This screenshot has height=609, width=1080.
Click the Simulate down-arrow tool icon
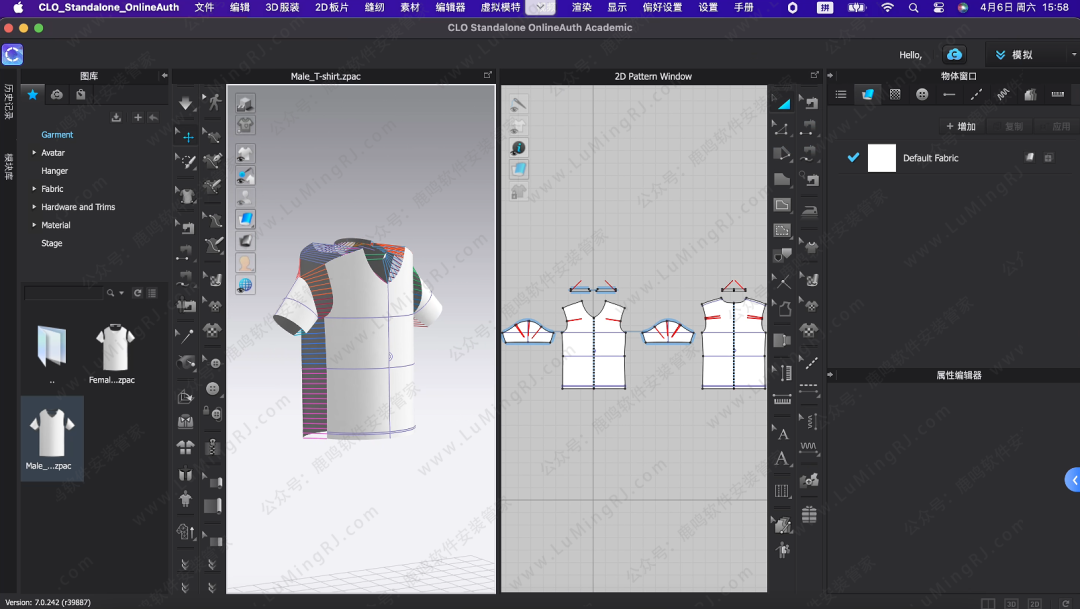(x=186, y=103)
